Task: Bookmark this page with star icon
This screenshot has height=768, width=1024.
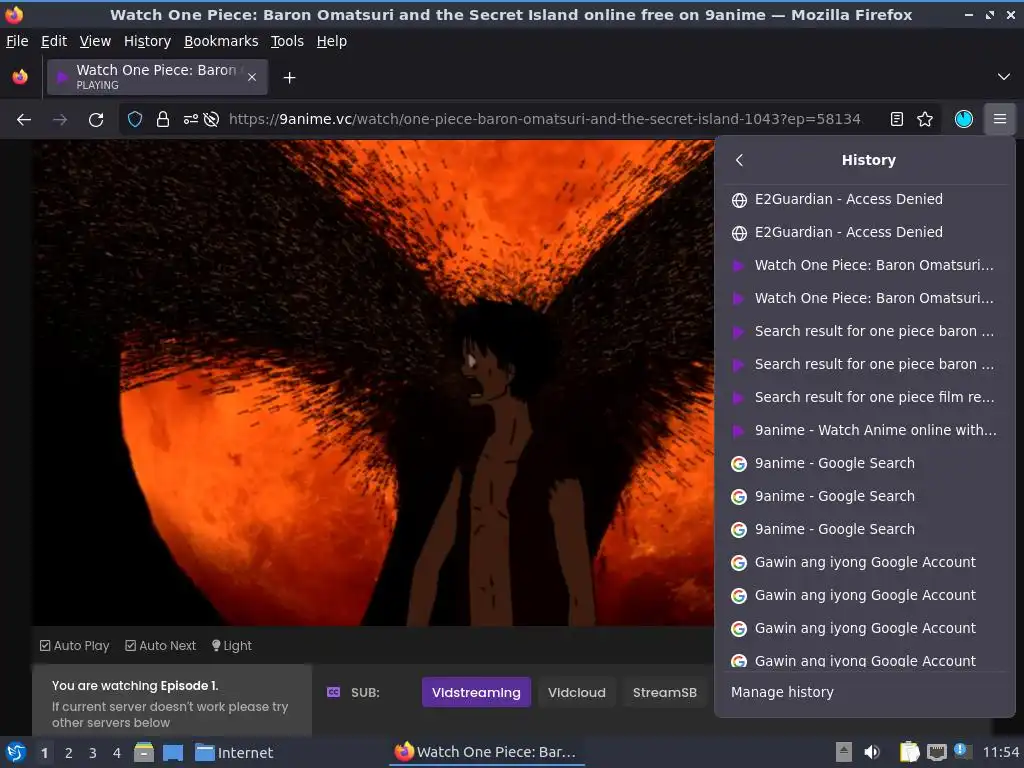Action: pyautogui.click(x=925, y=119)
